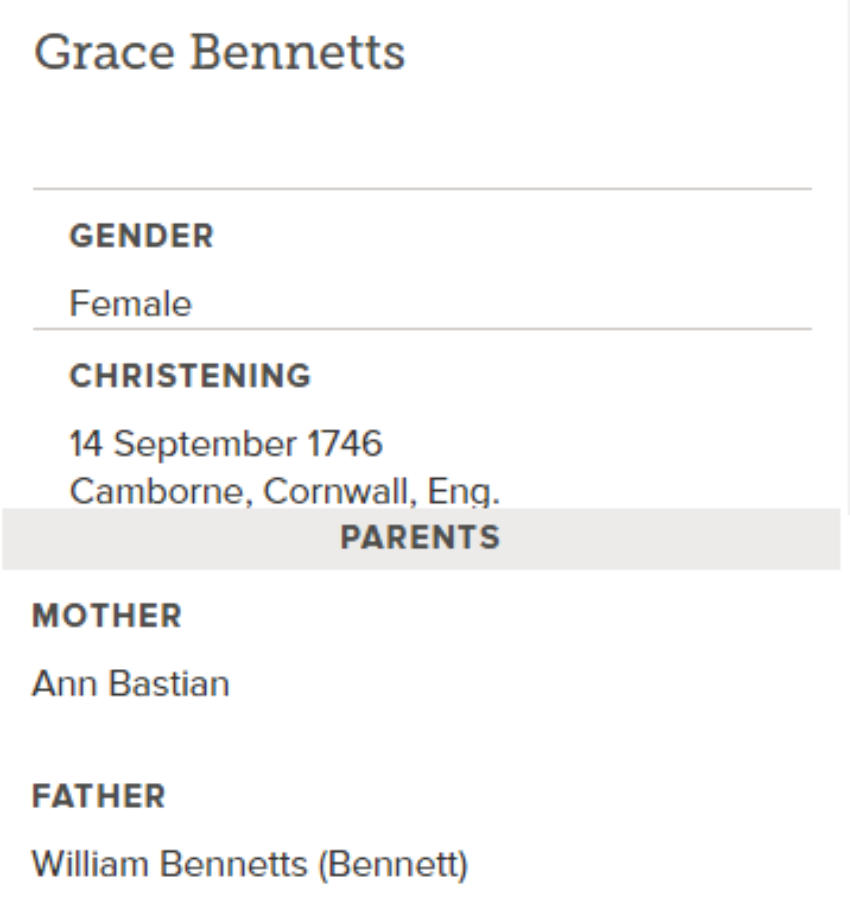Screen dimensions: 850x900
Task: Click the GENDER field label
Action: point(141,236)
